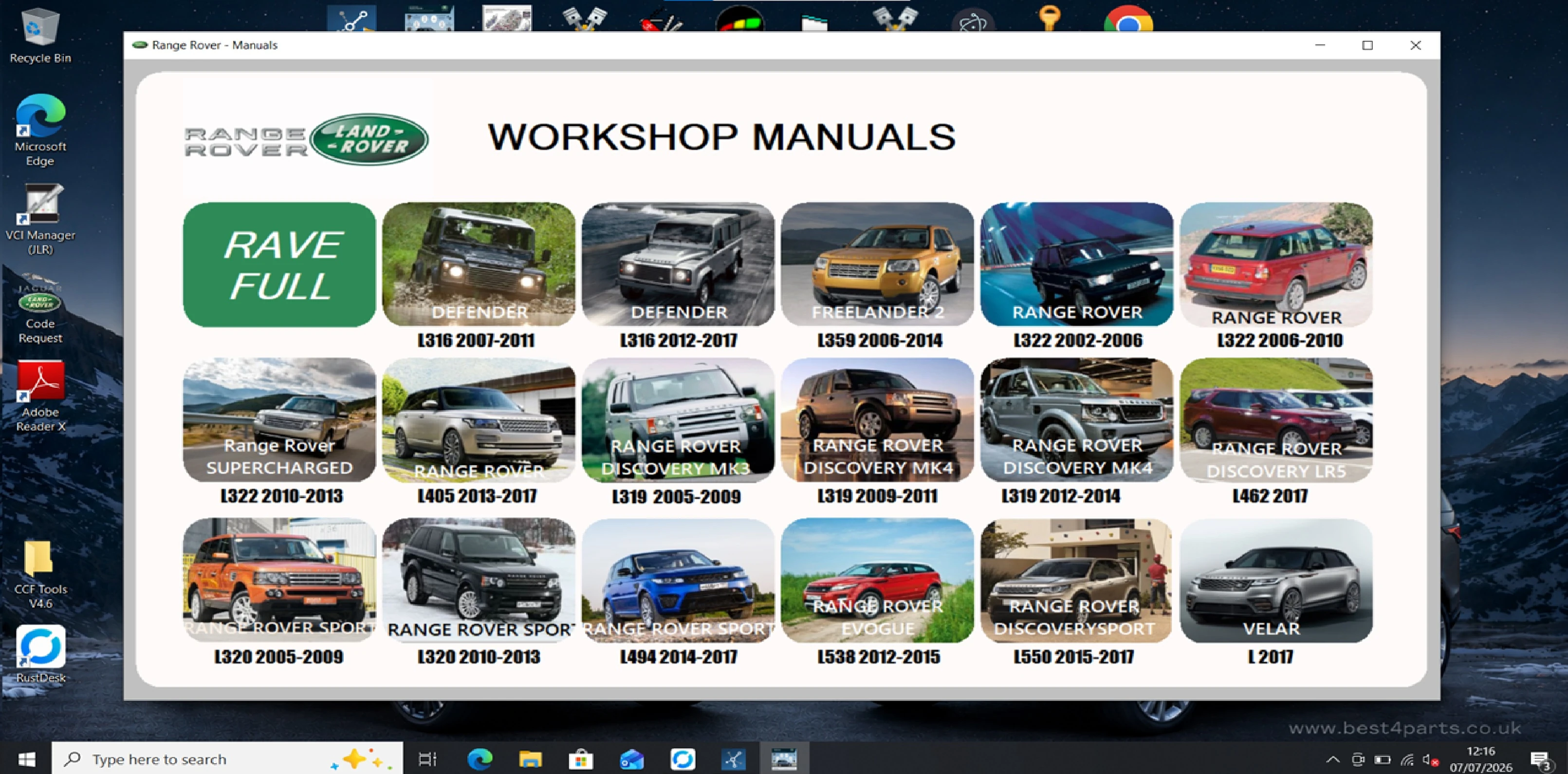
Task: Open File Explorer from the taskbar
Action: click(x=530, y=759)
